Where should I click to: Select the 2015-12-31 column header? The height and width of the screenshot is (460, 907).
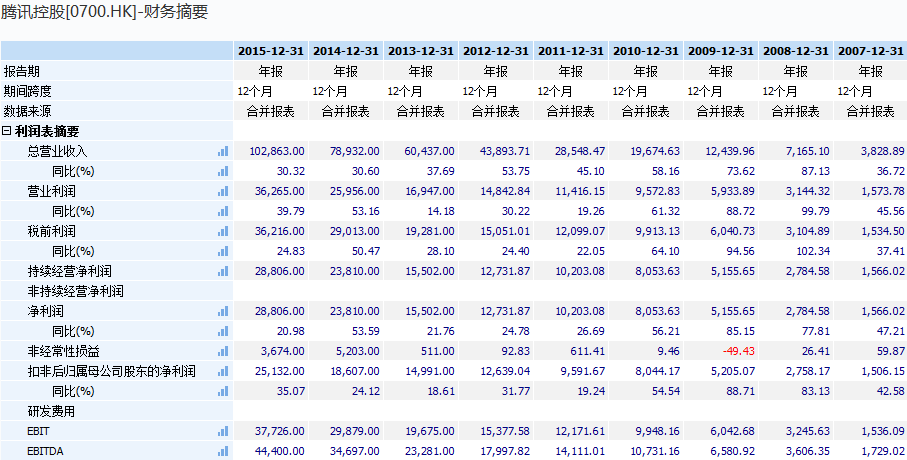271,51
